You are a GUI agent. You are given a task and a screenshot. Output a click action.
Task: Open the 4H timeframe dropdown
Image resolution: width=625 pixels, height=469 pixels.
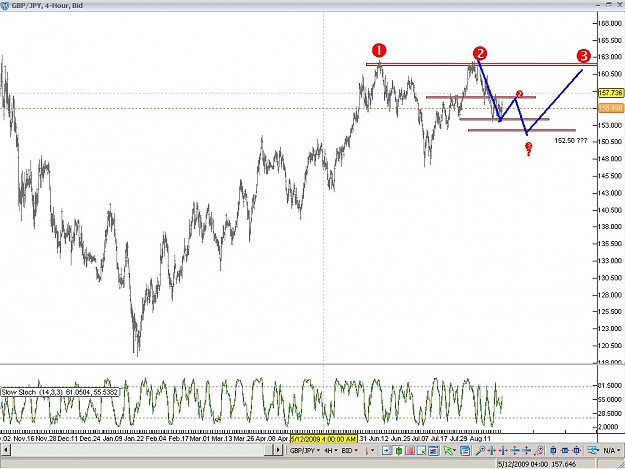click(330, 451)
